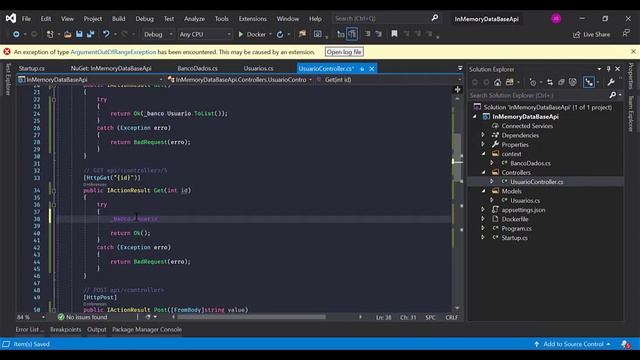Image resolution: width=640 pixels, height=360 pixels.
Task: Start debugging with the Docker button
Action: 252,34
